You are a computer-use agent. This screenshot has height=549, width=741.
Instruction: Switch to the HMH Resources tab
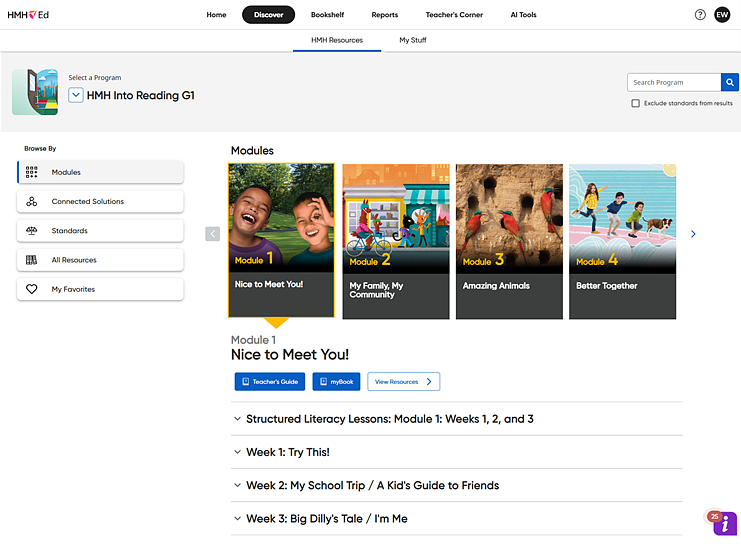point(337,40)
